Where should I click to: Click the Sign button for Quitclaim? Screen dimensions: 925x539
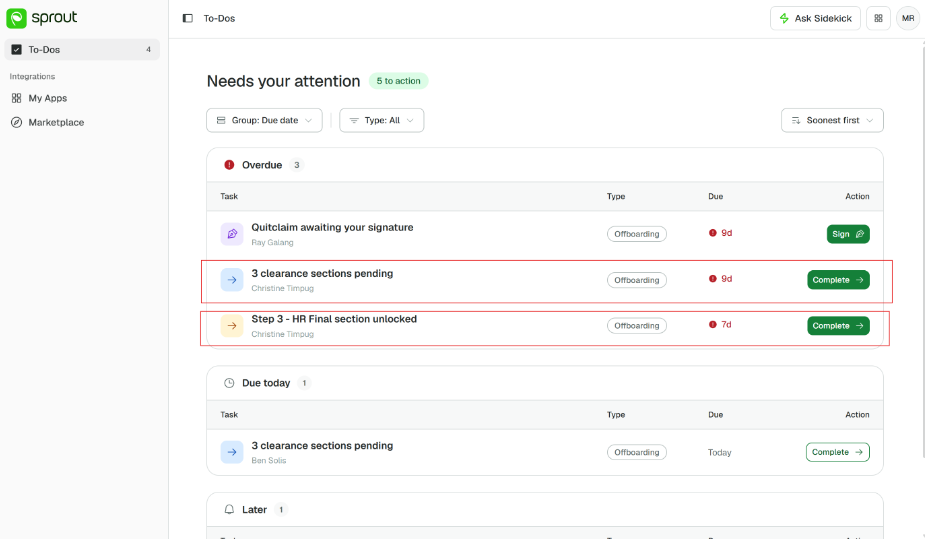pyautogui.click(x=848, y=234)
